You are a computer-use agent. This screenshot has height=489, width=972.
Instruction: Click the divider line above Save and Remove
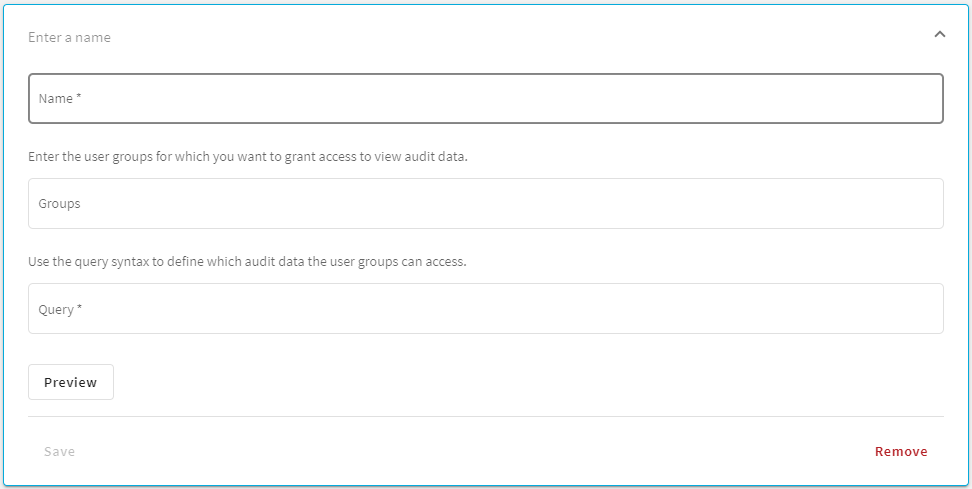pyautogui.click(x=486, y=416)
